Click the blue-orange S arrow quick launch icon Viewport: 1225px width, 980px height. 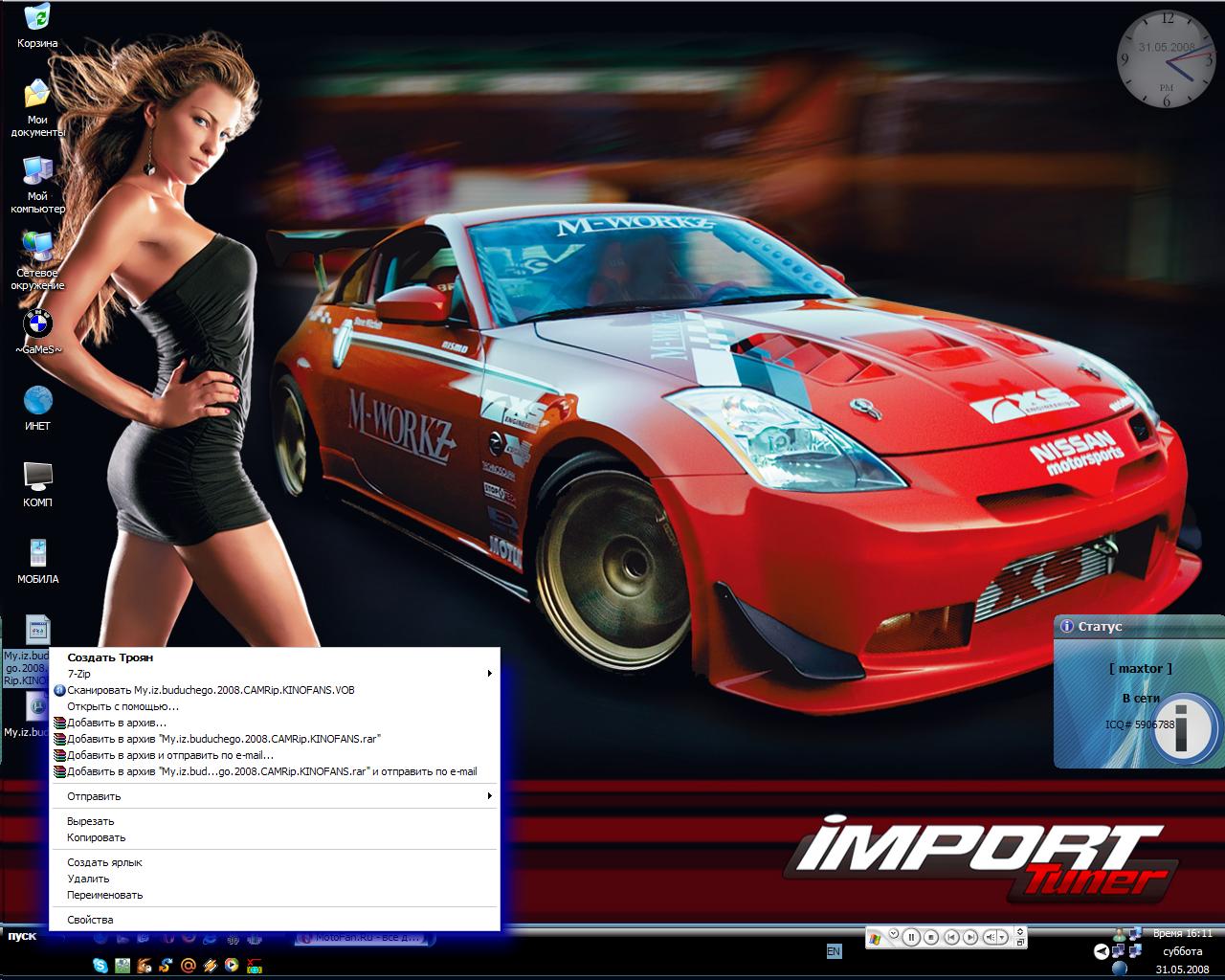pyautogui.click(x=166, y=966)
